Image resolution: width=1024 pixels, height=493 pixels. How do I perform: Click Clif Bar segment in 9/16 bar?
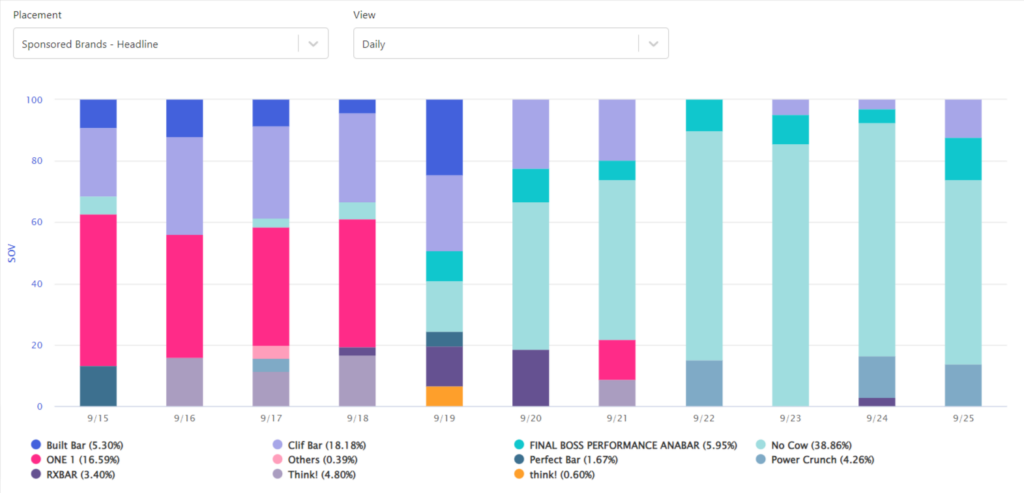click(184, 186)
